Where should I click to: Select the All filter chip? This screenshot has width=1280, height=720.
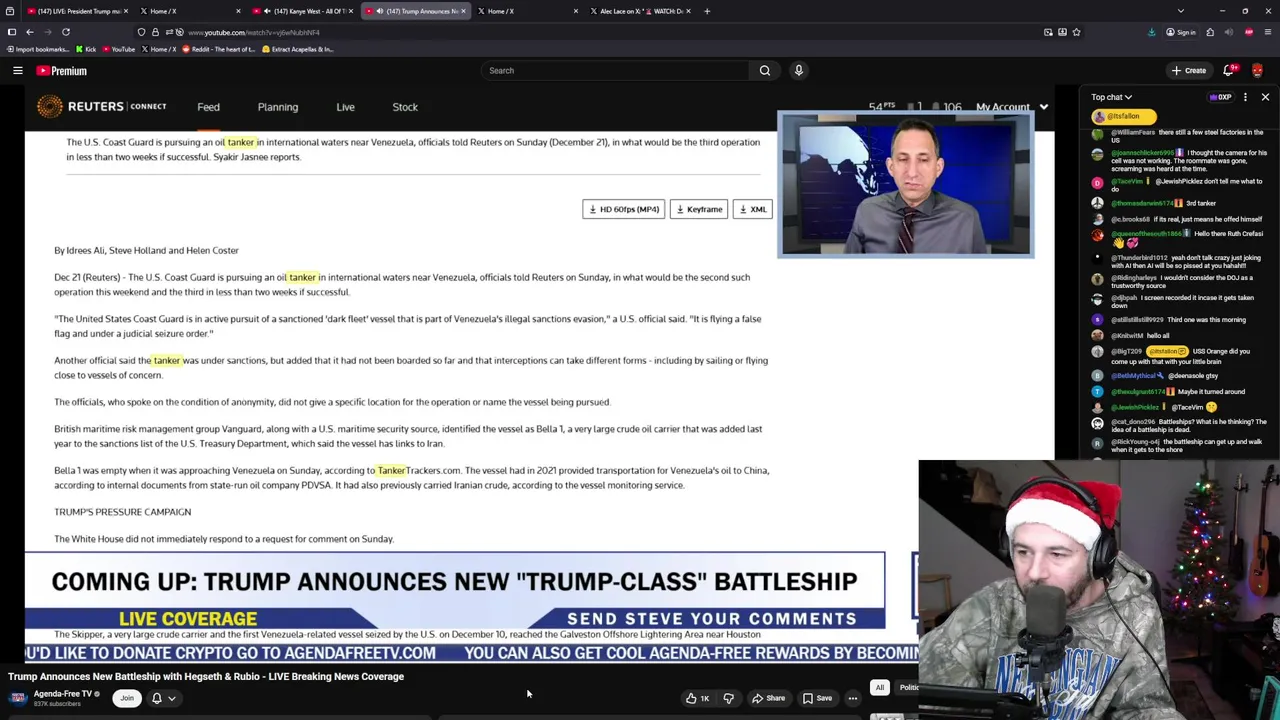coord(880,688)
